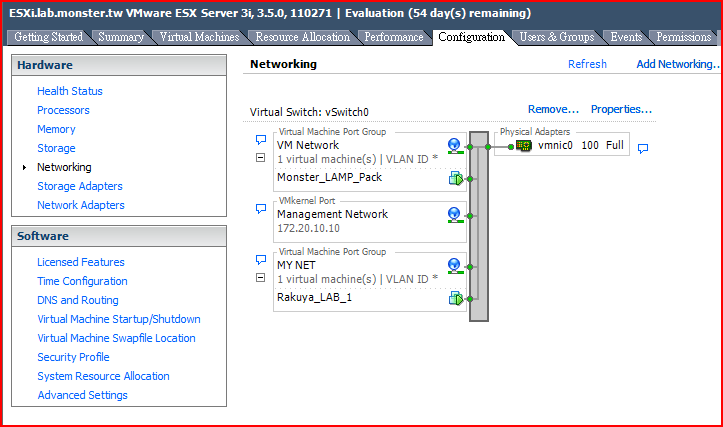Click the vmnic0 physical adapter card icon
Viewport: 723px width, 427px height.
point(524,146)
